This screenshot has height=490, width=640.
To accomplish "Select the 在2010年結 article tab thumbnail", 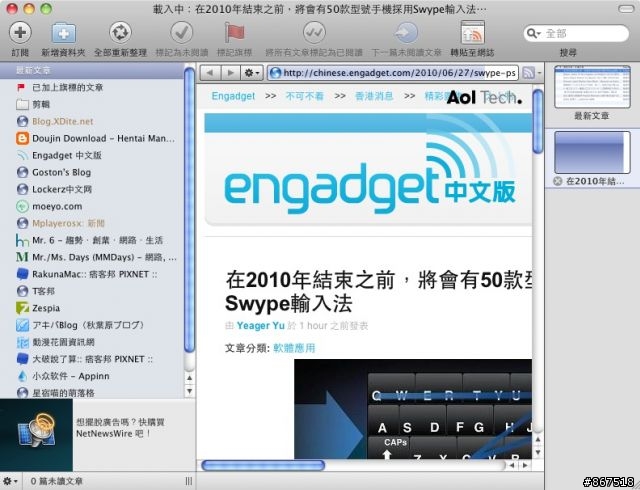I will click(592, 152).
